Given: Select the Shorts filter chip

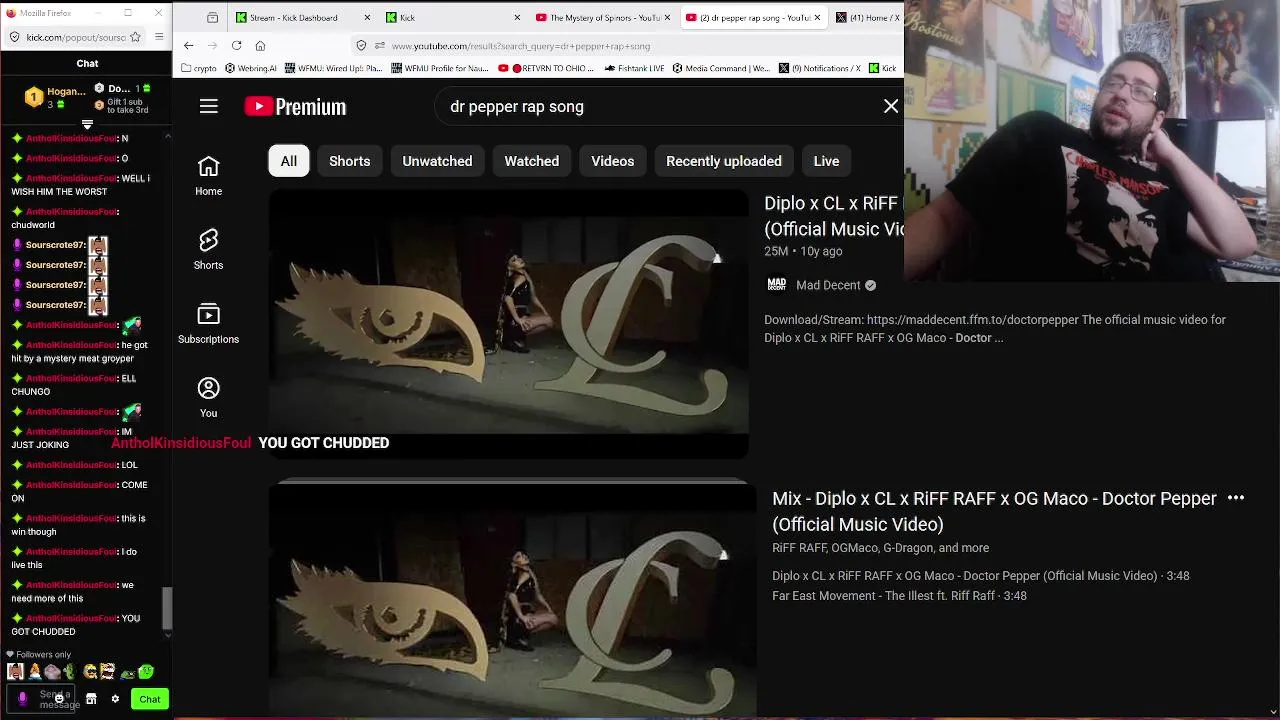Looking at the screenshot, I should pyautogui.click(x=350, y=161).
